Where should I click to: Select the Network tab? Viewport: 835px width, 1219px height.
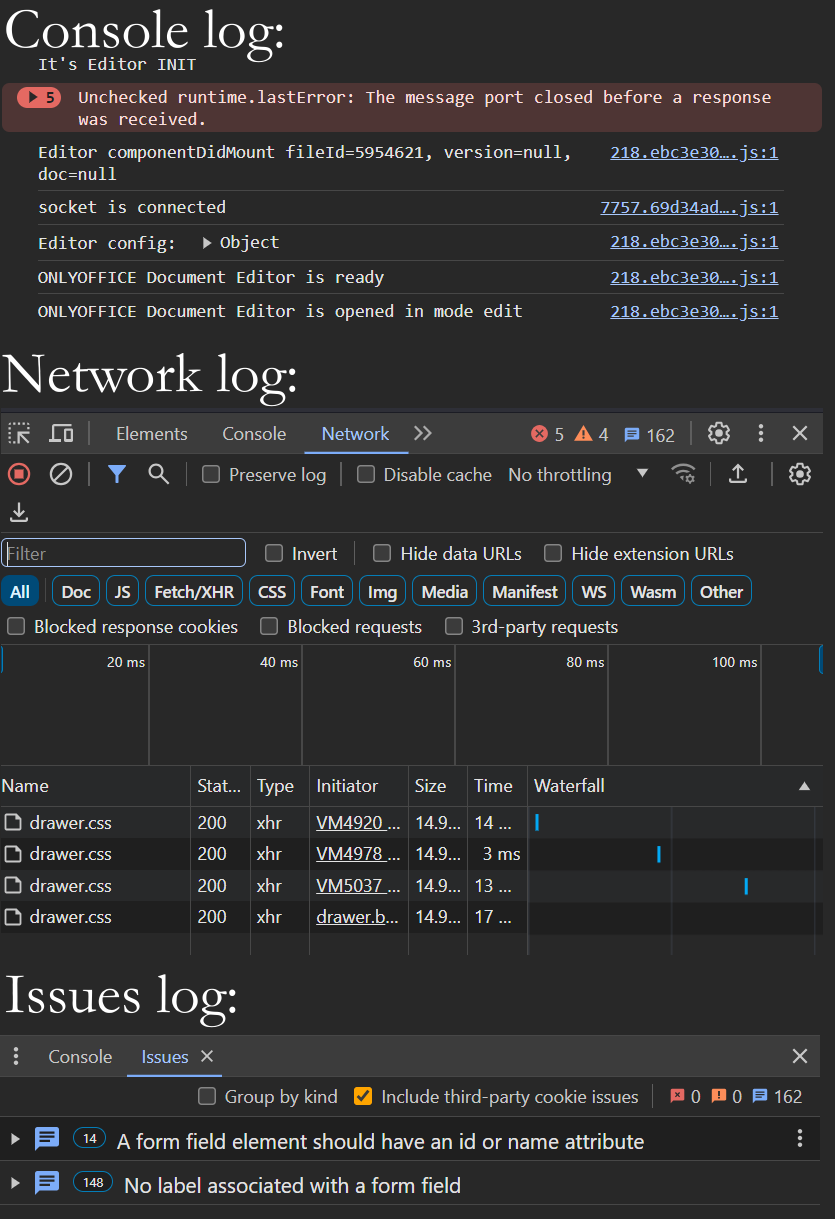pyautogui.click(x=355, y=434)
